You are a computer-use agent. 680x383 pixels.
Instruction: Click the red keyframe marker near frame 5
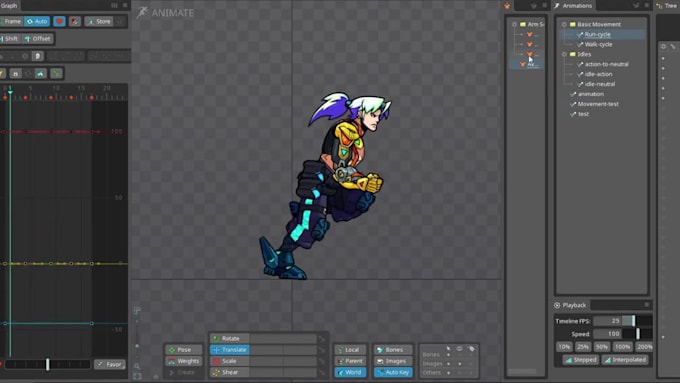(26, 98)
